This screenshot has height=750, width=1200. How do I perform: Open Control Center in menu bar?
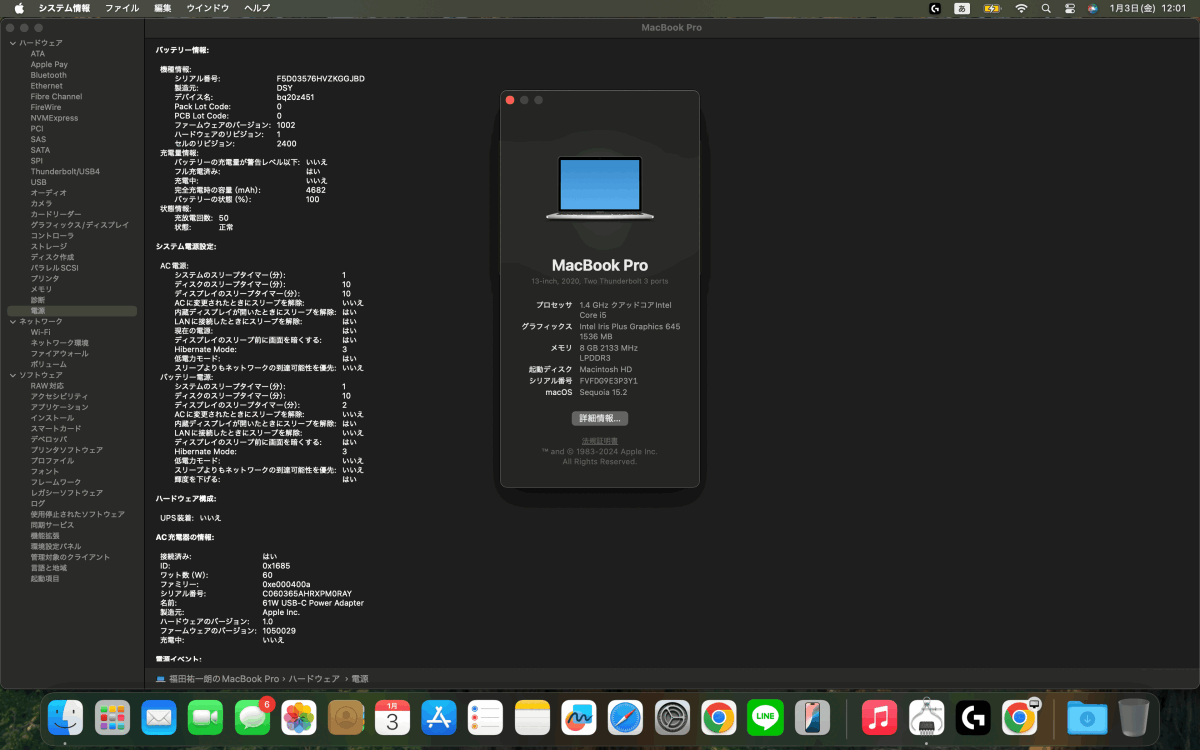coord(1070,8)
